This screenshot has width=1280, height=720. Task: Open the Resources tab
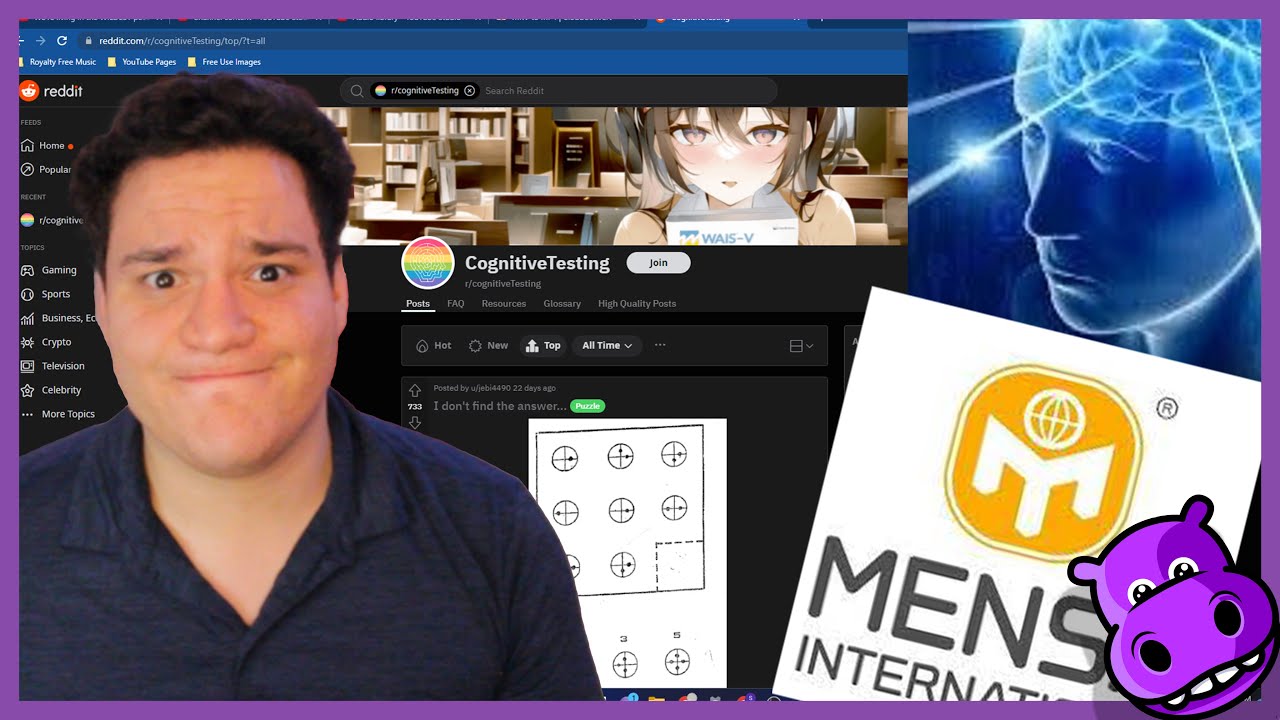point(504,304)
